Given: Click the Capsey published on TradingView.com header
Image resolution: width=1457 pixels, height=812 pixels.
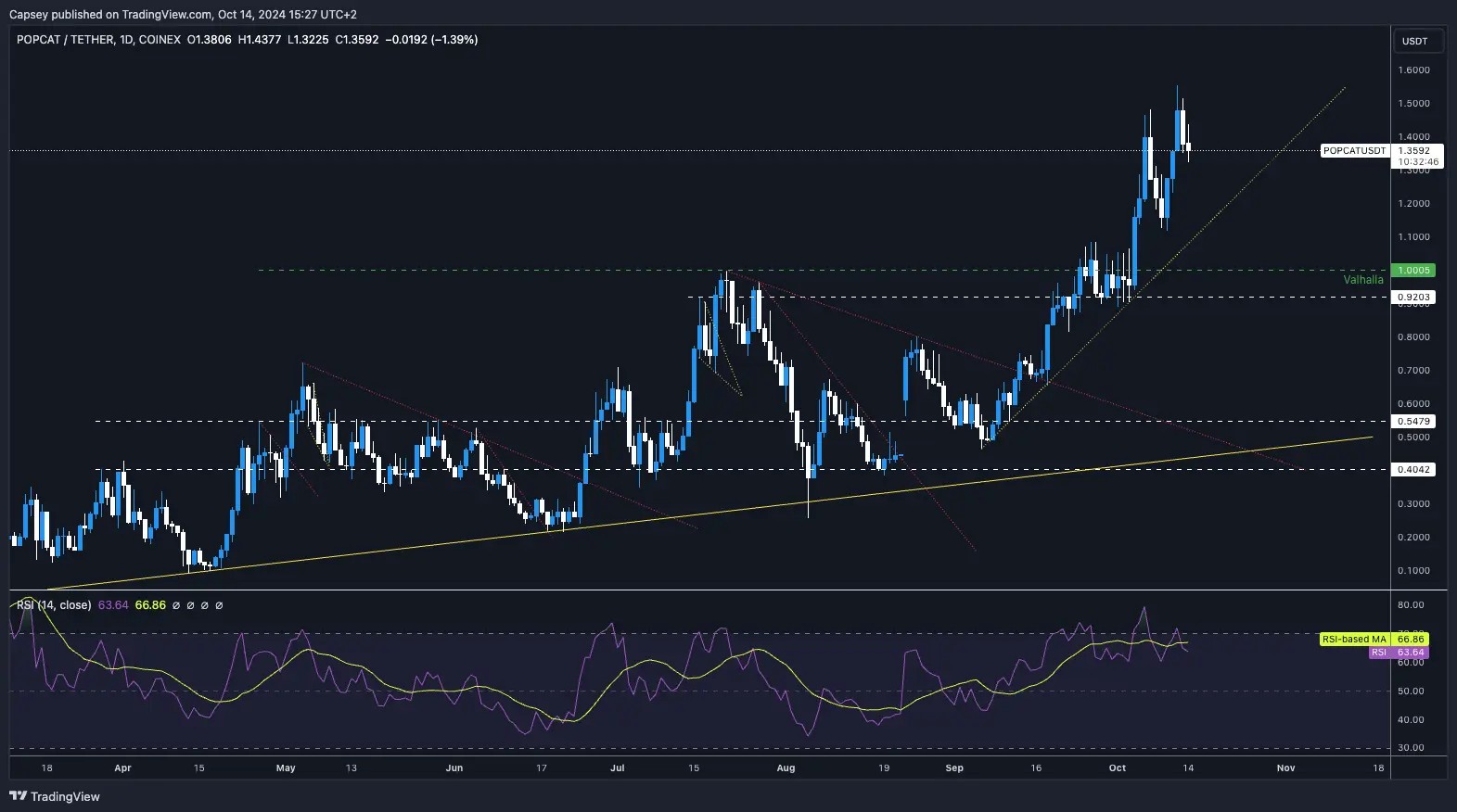Looking at the screenshot, I should (x=183, y=14).
